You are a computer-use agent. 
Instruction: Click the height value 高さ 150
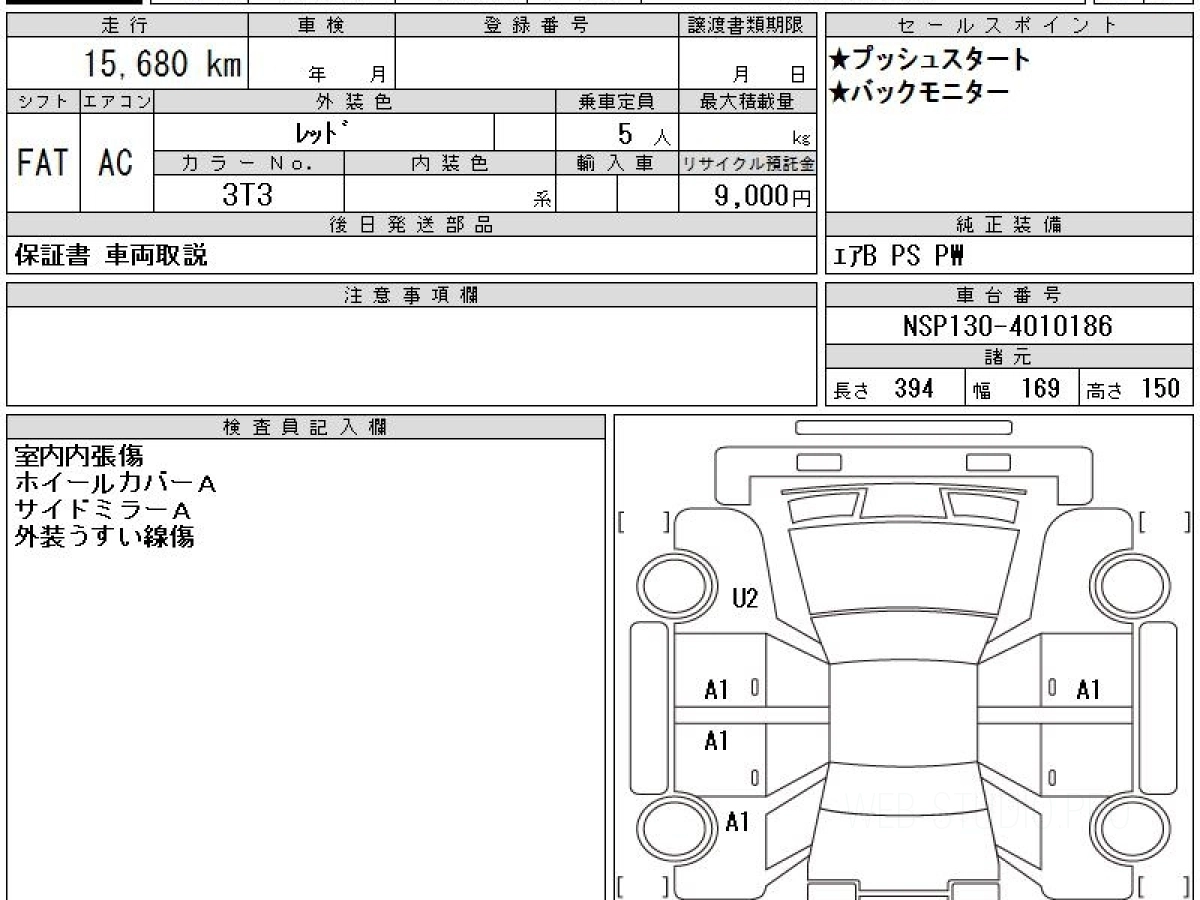pyautogui.click(x=1134, y=389)
